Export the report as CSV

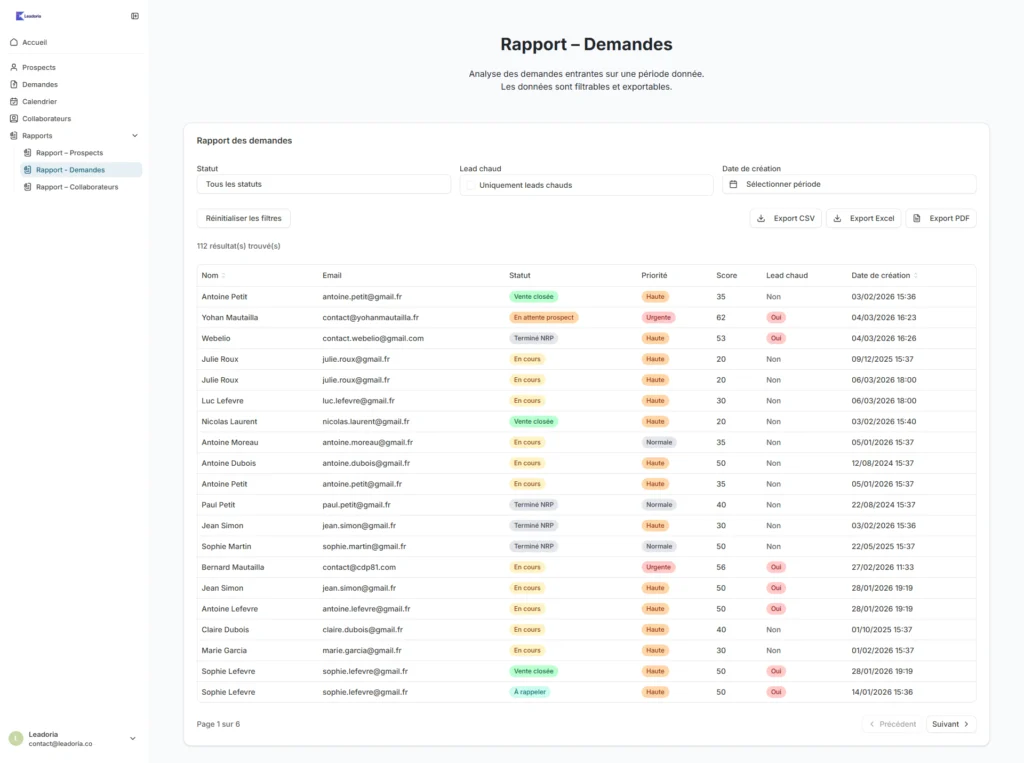click(x=785, y=218)
